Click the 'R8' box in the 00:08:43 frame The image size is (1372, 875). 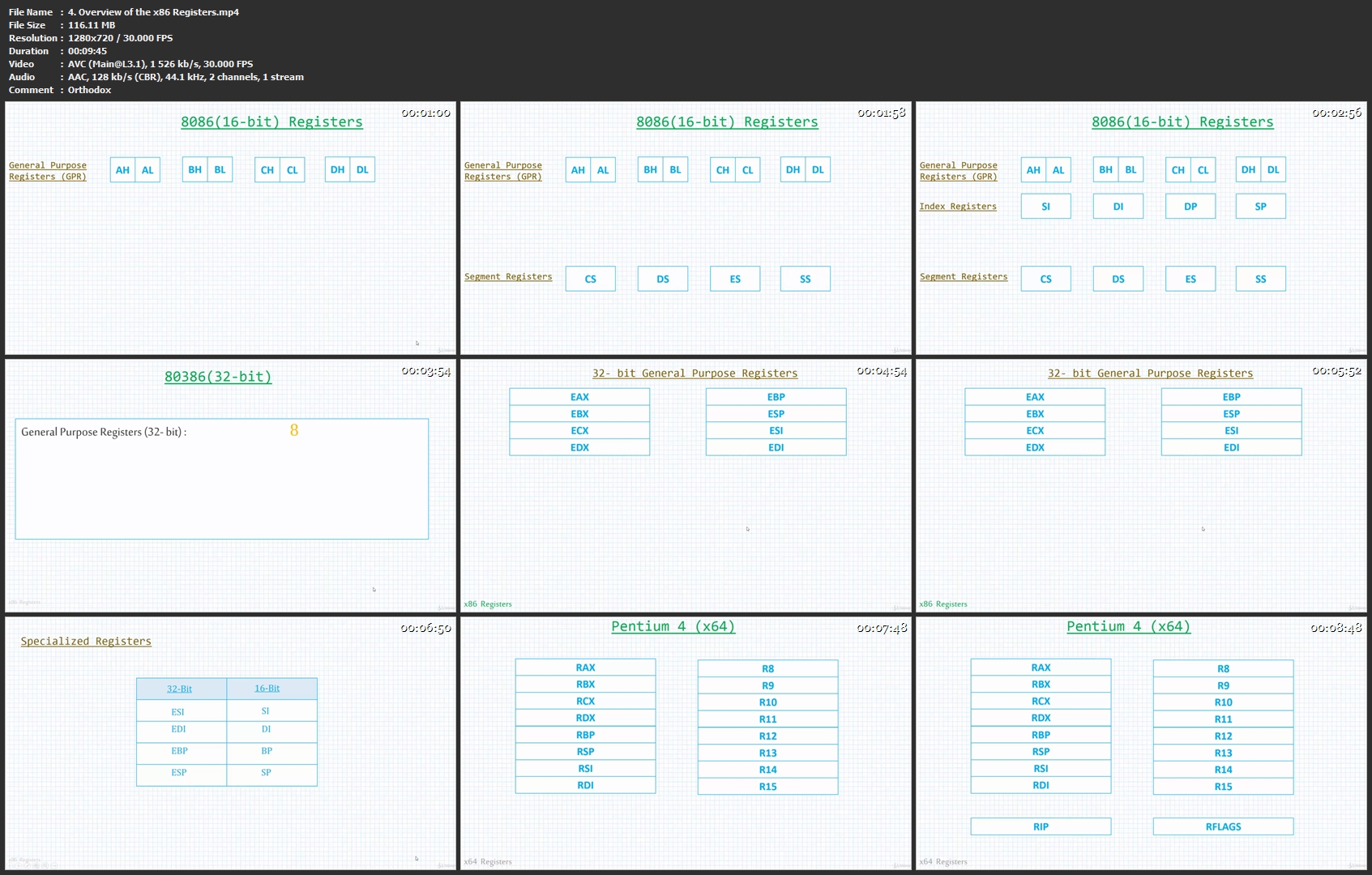point(1223,668)
